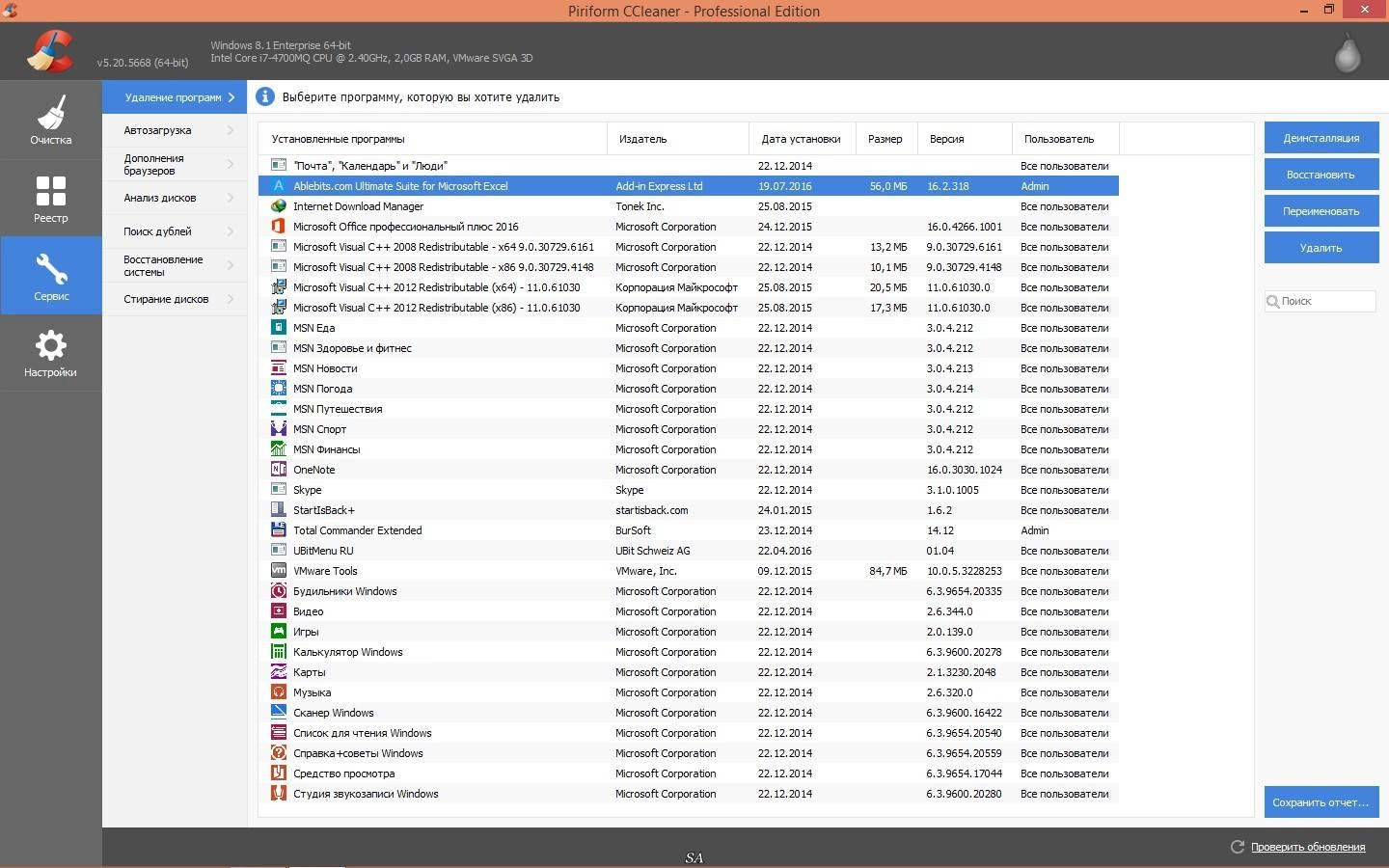The height and width of the screenshot is (868, 1389).
Task: Open the Настройки settings section
Action: (51, 353)
